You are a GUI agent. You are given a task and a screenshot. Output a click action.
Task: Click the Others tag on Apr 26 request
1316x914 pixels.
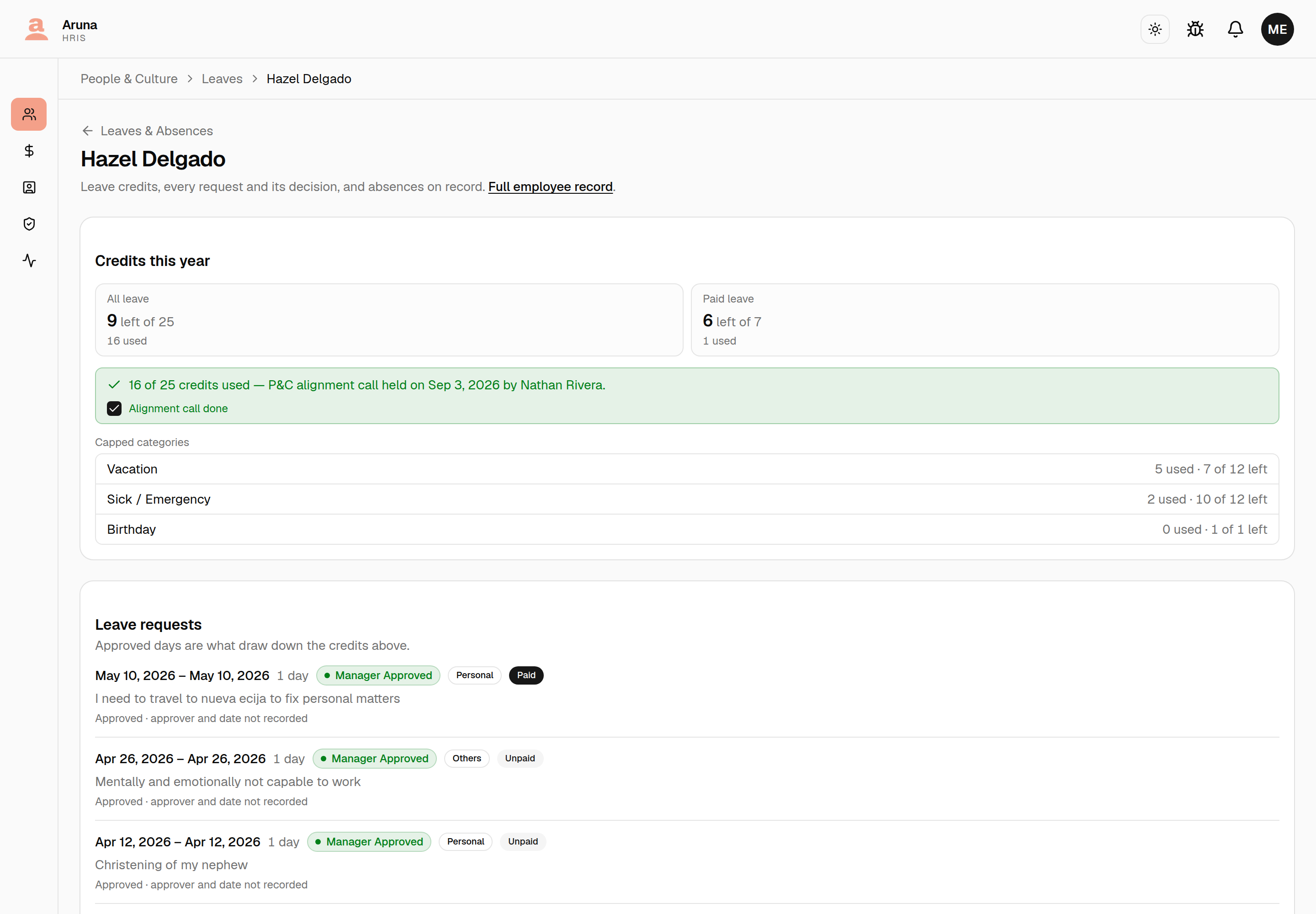tap(467, 758)
